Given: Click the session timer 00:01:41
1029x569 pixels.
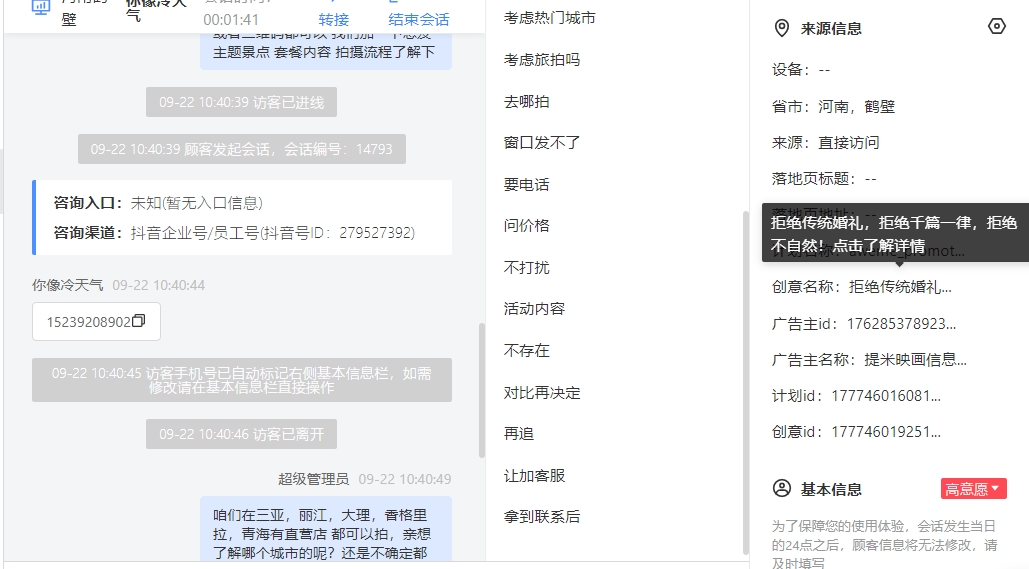Looking at the screenshot, I should tap(231, 20).
